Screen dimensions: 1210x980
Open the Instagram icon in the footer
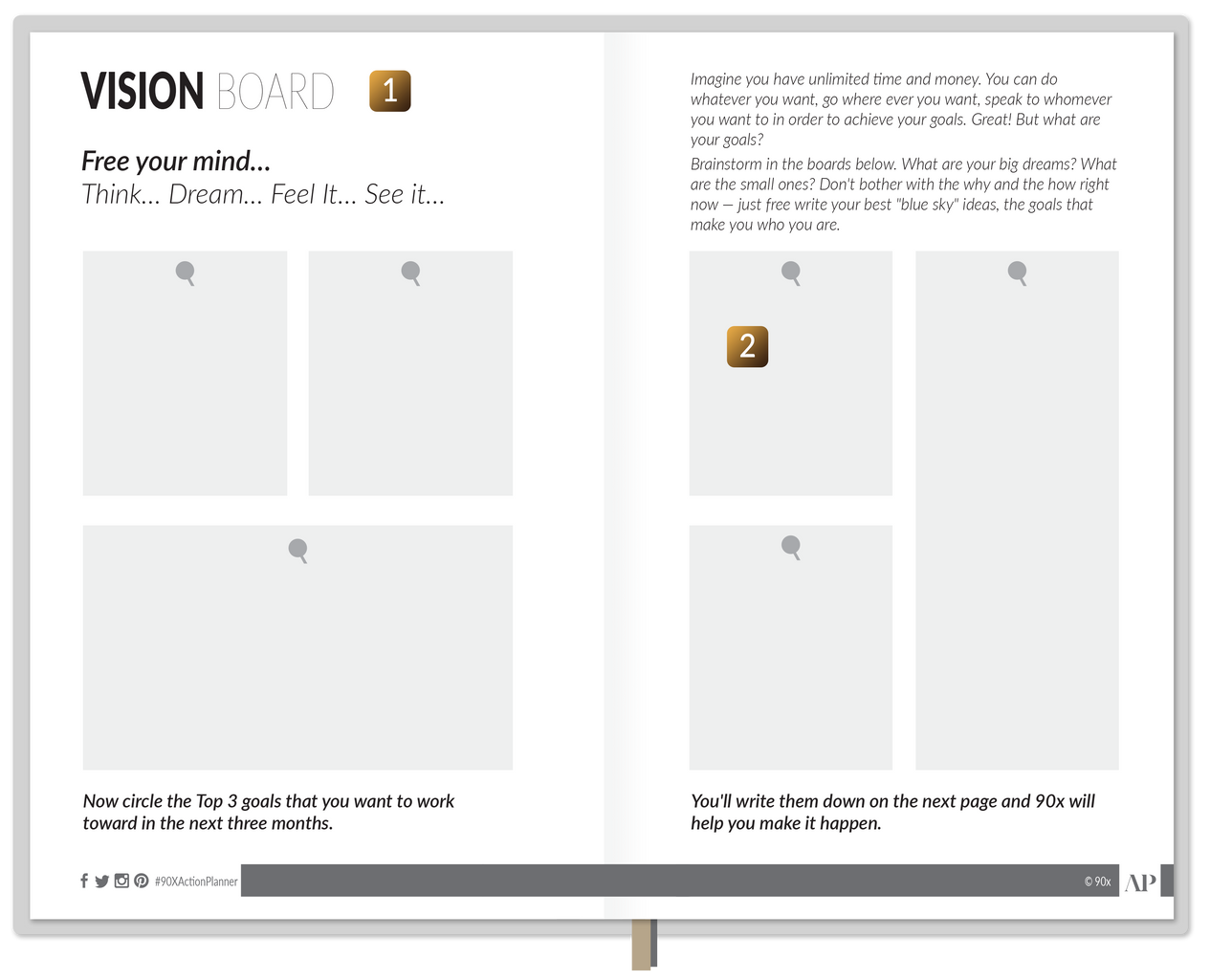point(121,881)
